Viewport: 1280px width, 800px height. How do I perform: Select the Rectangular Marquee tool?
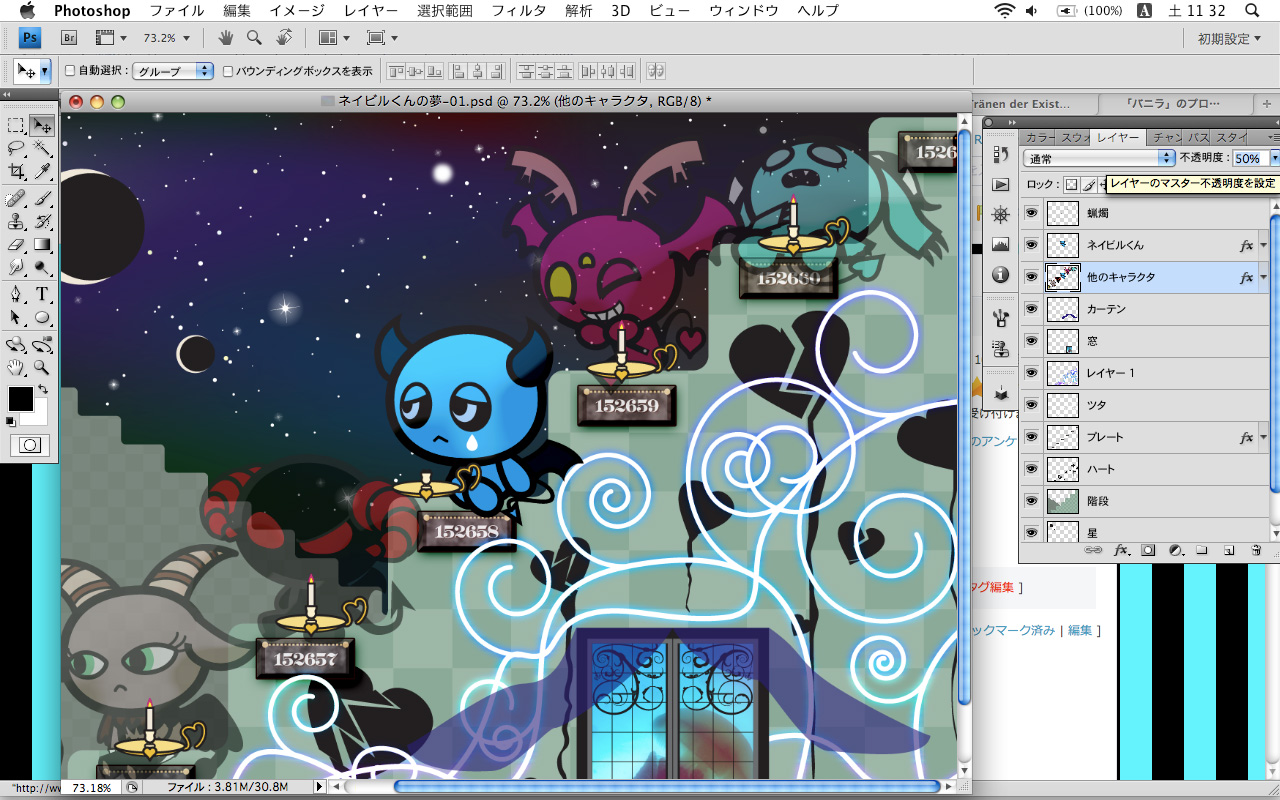16,126
